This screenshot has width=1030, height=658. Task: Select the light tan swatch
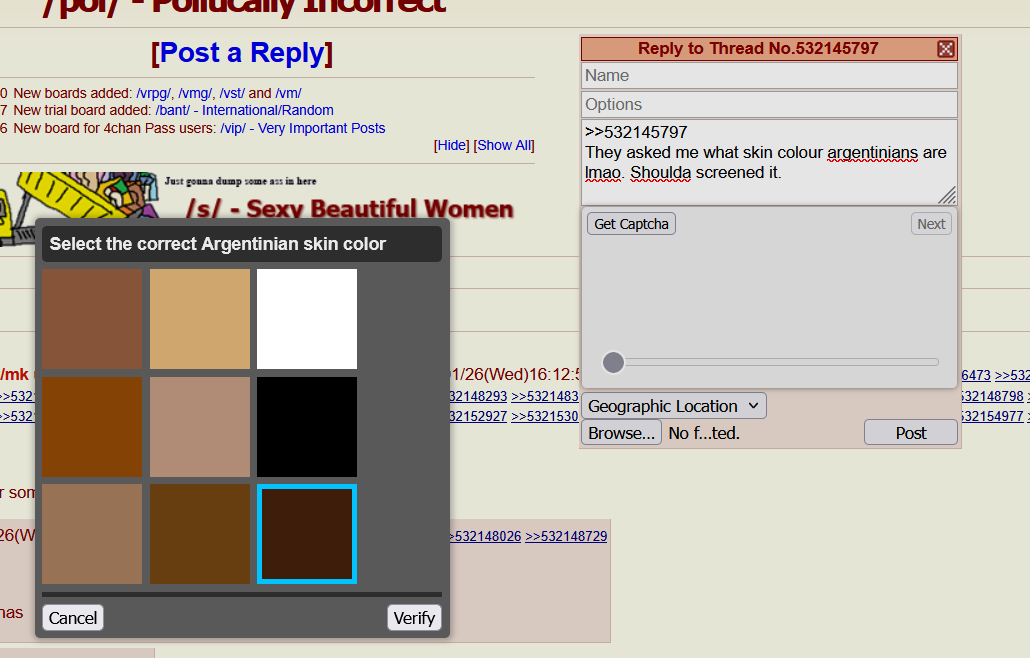(200, 318)
